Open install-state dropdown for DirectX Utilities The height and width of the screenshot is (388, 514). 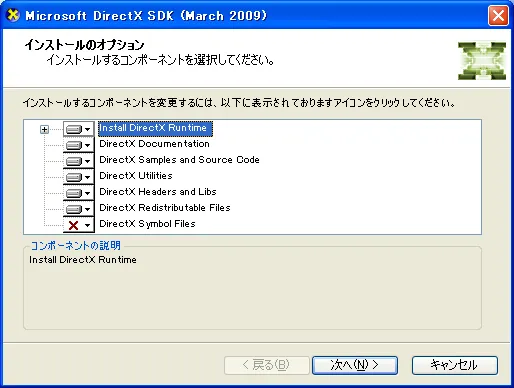pos(79,177)
